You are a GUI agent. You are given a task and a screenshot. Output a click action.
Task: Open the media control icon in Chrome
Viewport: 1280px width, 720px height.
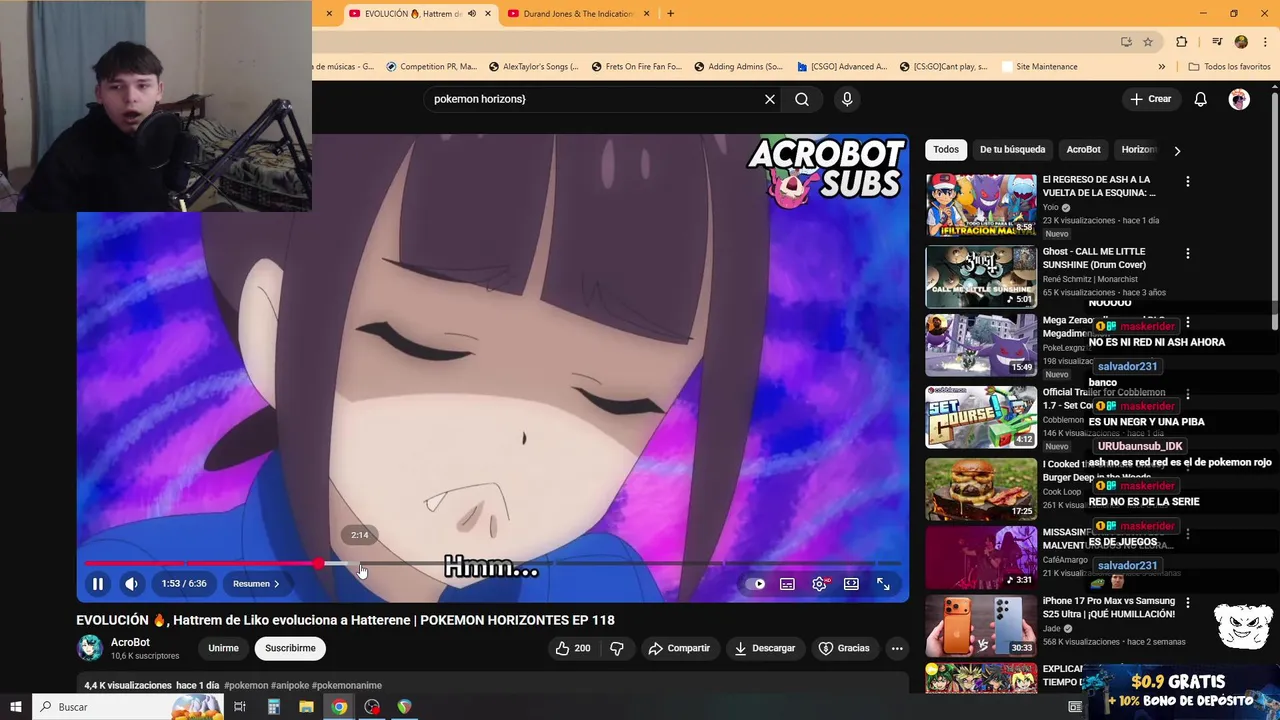1217,42
